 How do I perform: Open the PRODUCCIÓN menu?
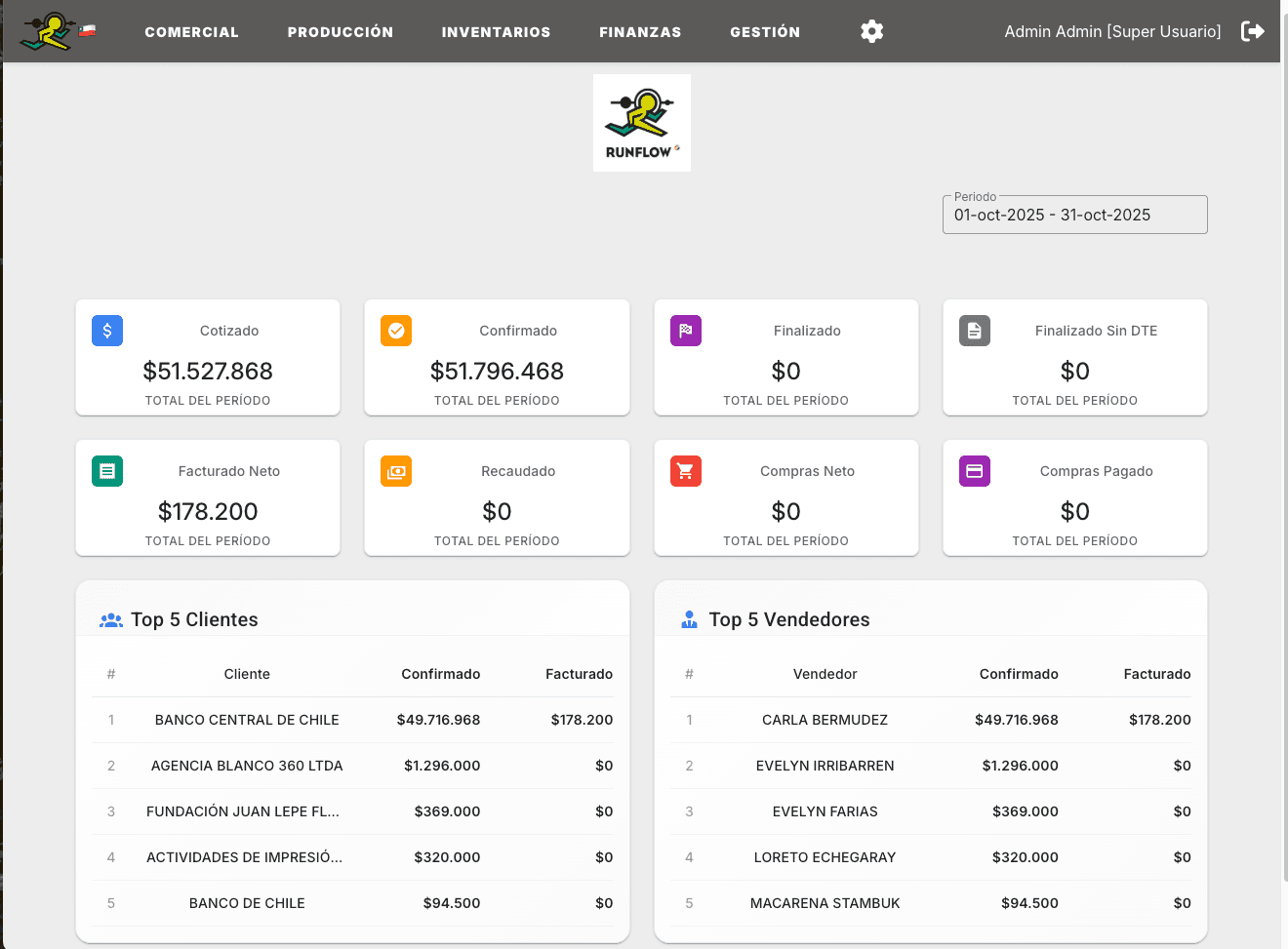[x=340, y=32]
